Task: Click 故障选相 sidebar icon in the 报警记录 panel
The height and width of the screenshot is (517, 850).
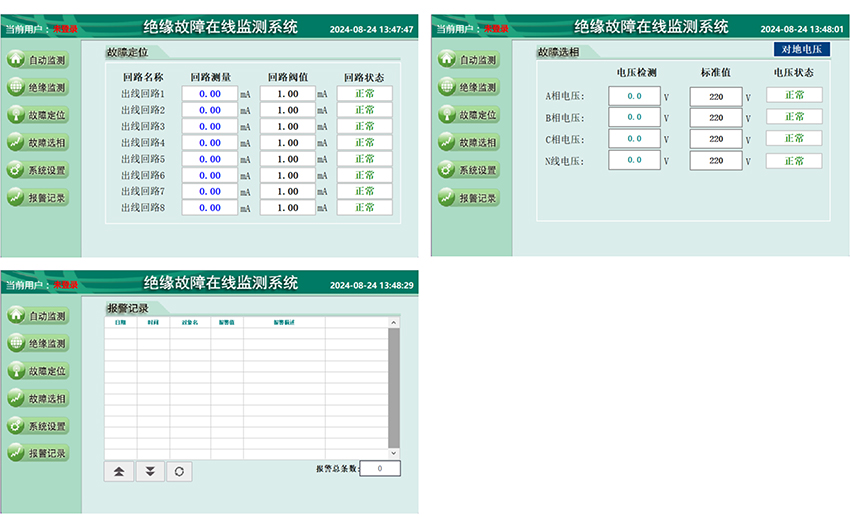Action: point(16,398)
